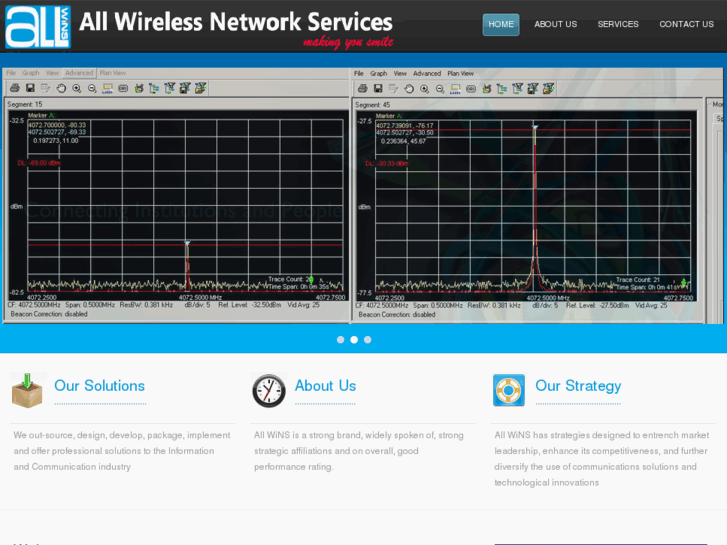
Task: Click Print icon in Segment 15 window
Action: (15, 88)
